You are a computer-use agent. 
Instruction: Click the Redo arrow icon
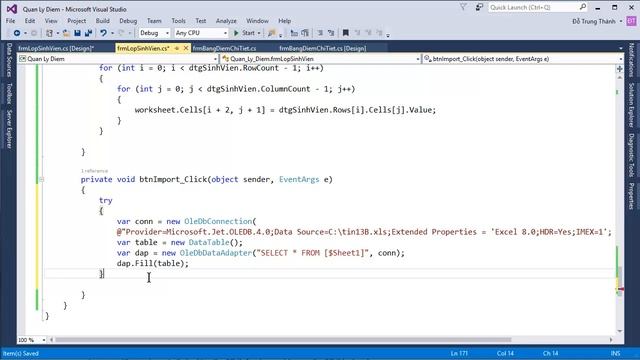(x=121, y=33)
